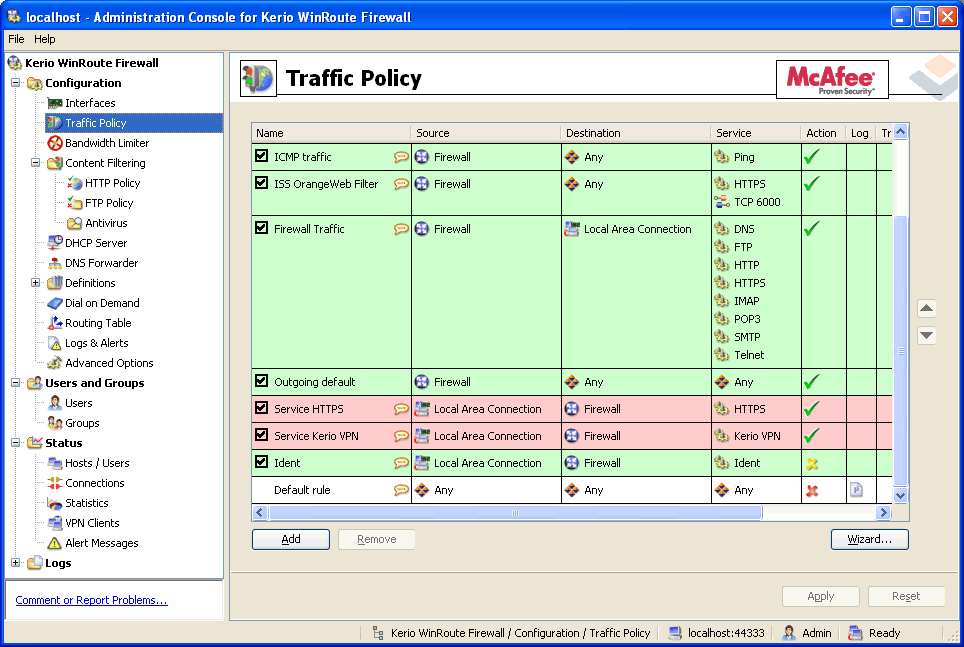This screenshot has height=647, width=964.
Task: Click the TCP 6000 service entry
Action: point(748,202)
